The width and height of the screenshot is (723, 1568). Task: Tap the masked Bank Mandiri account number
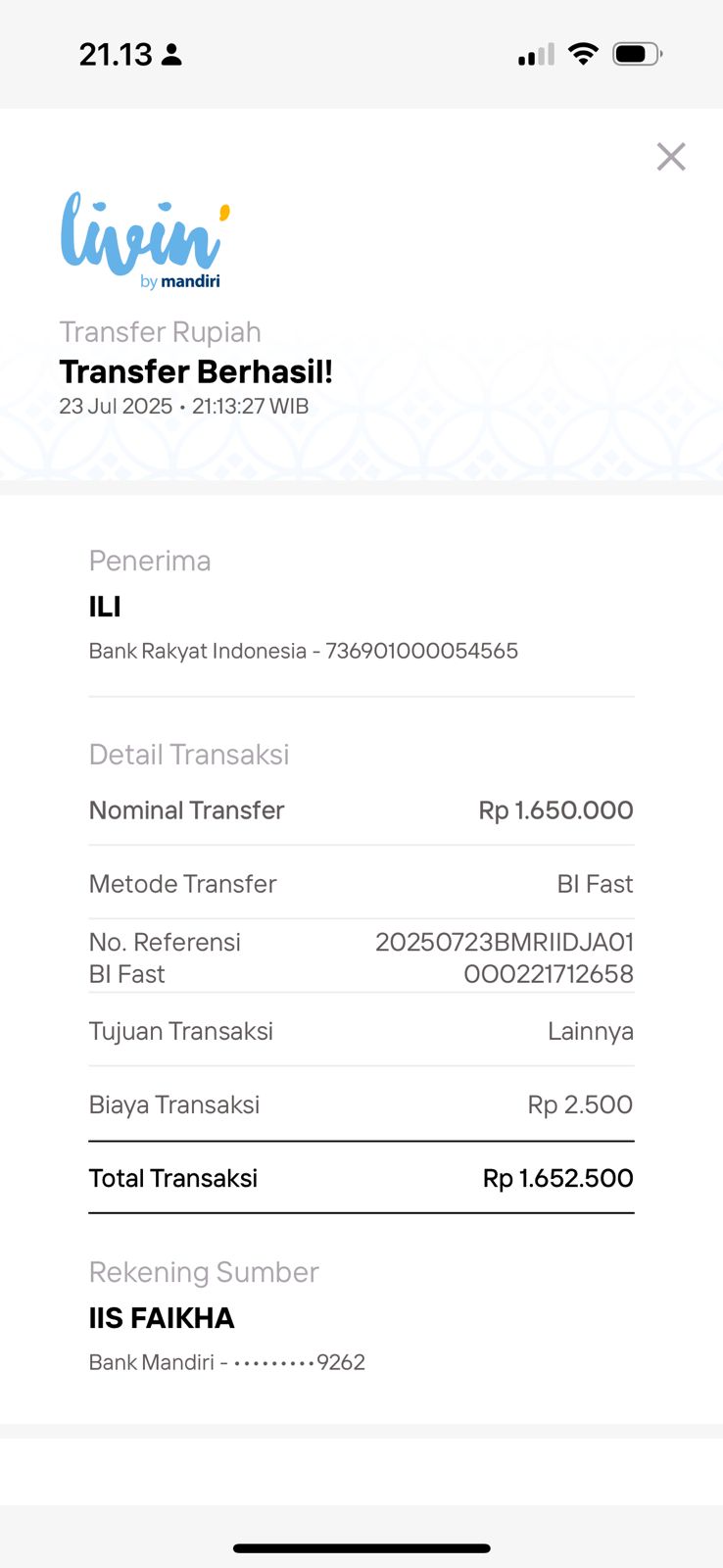[x=299, y=1362]
